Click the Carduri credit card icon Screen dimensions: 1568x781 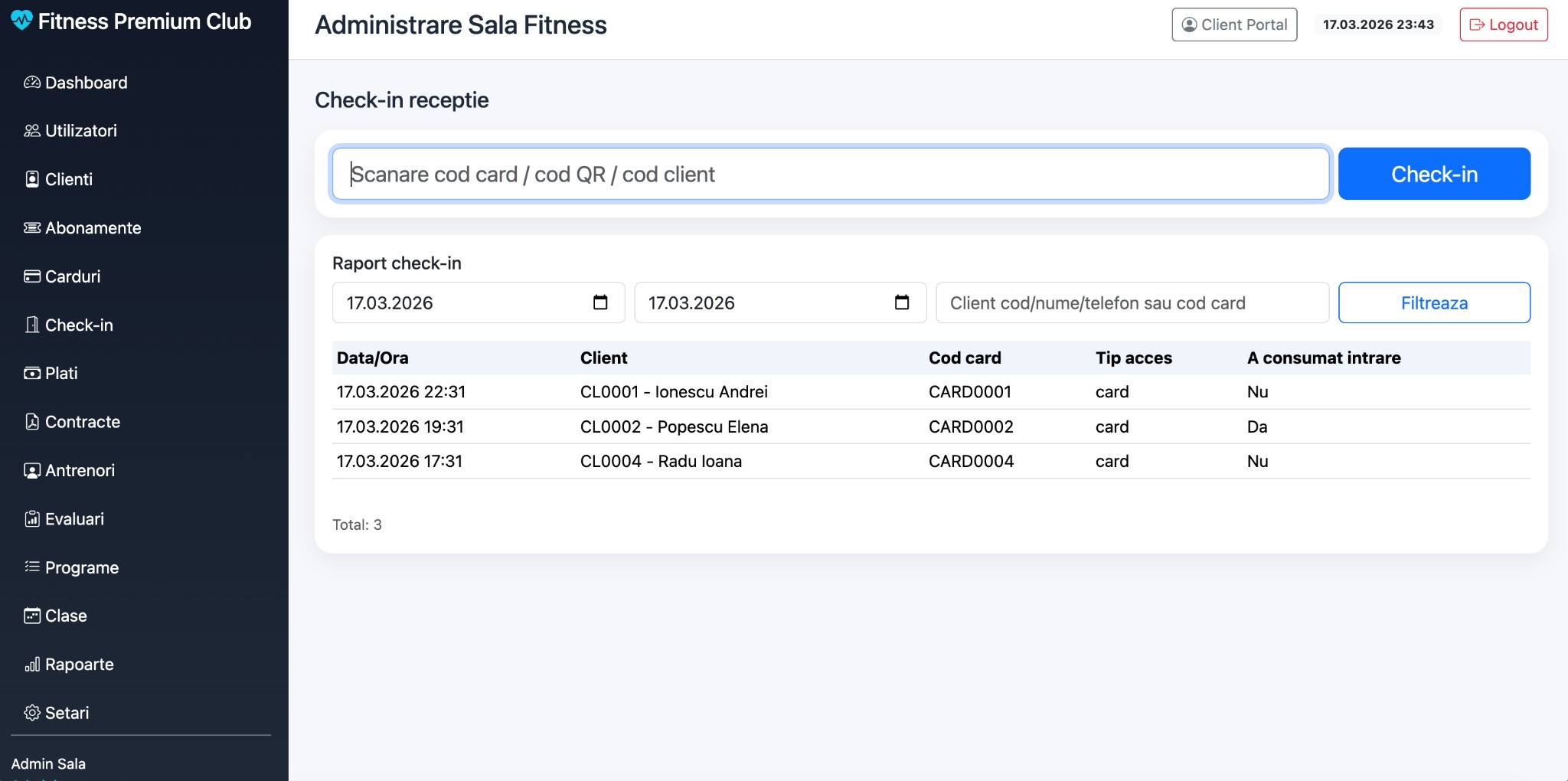32,276
